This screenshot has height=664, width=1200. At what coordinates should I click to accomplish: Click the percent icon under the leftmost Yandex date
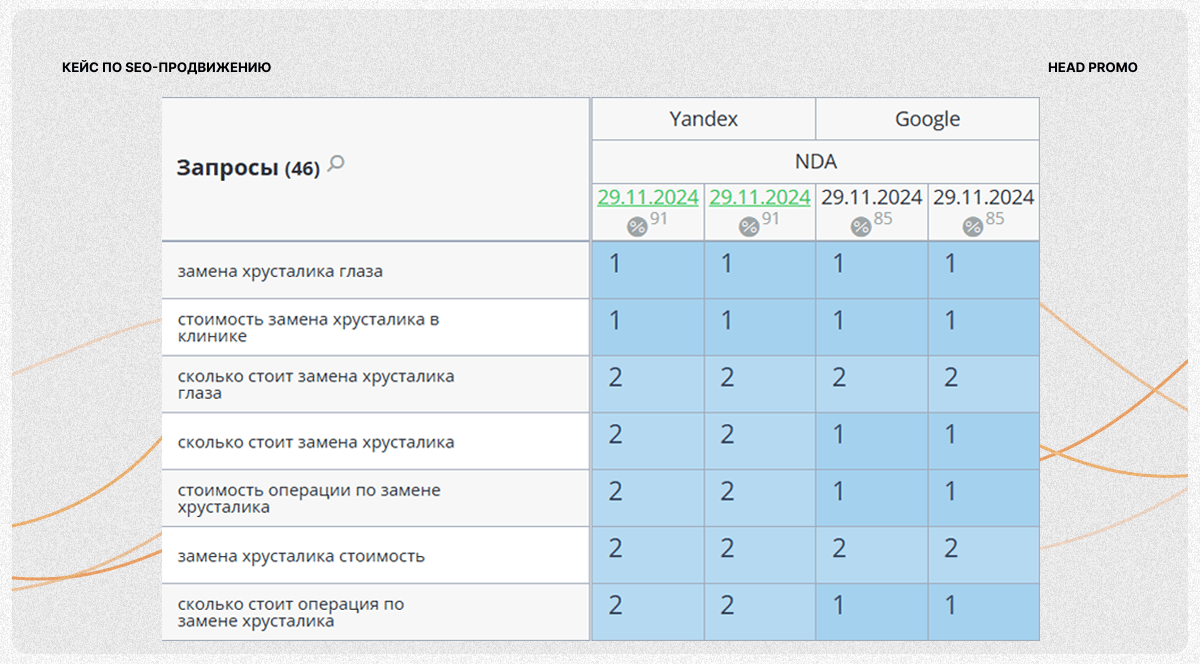[637, 227]
